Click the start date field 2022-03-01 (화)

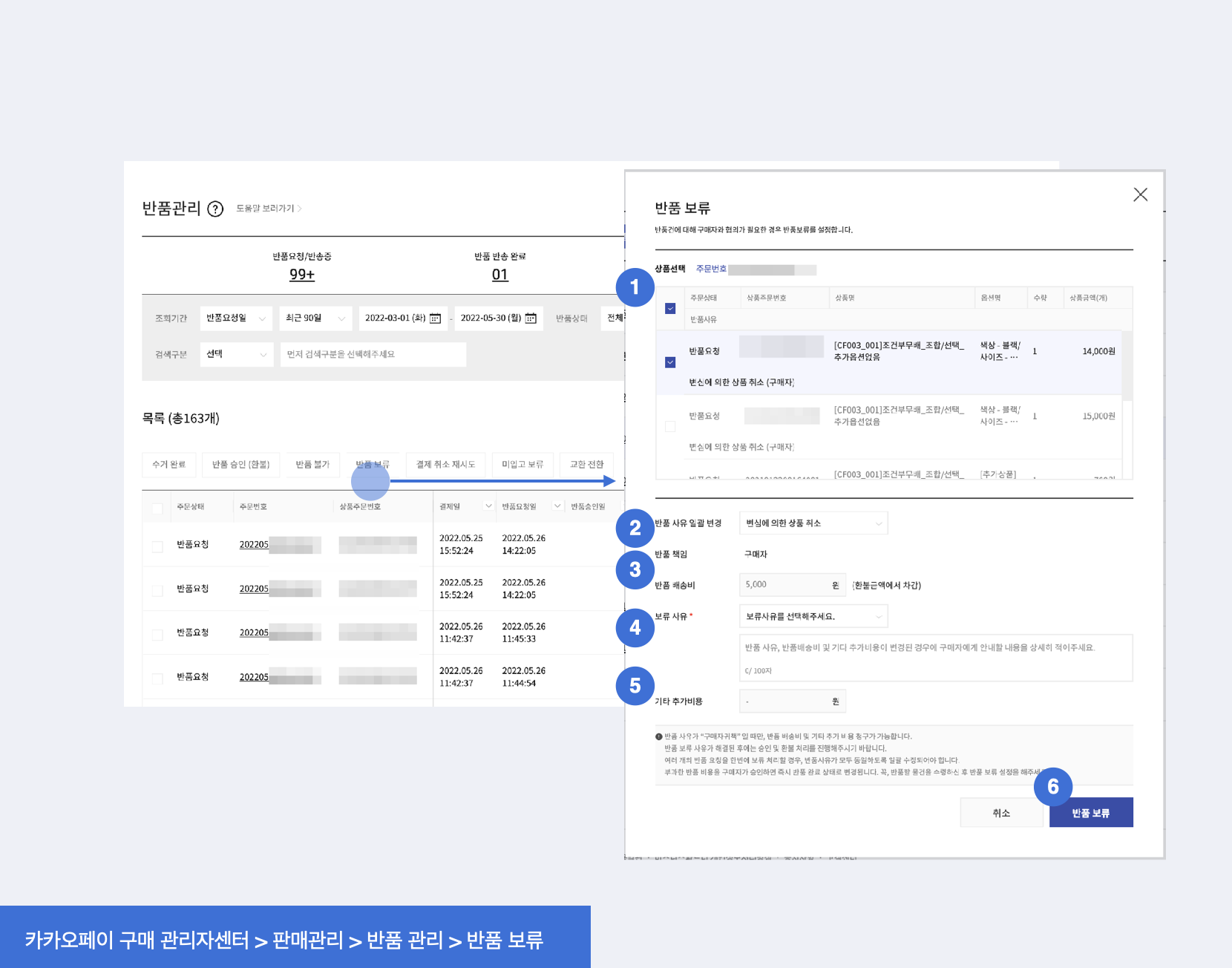coord(403,318)
